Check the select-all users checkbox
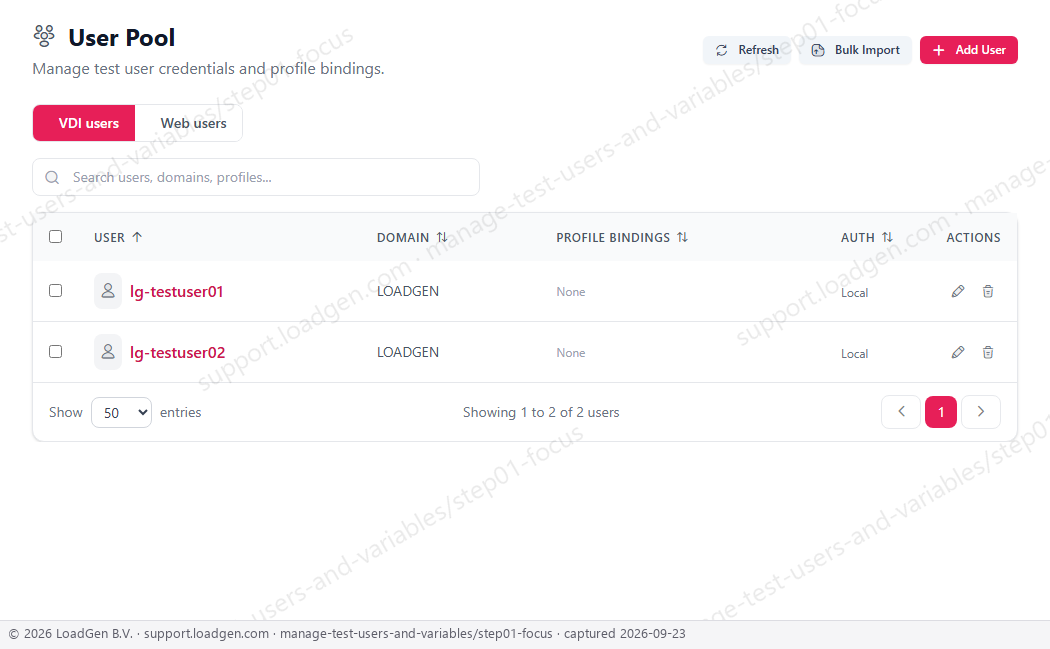Image resolution: width=1050 pixels, height=649 pixels. (56, 236)
